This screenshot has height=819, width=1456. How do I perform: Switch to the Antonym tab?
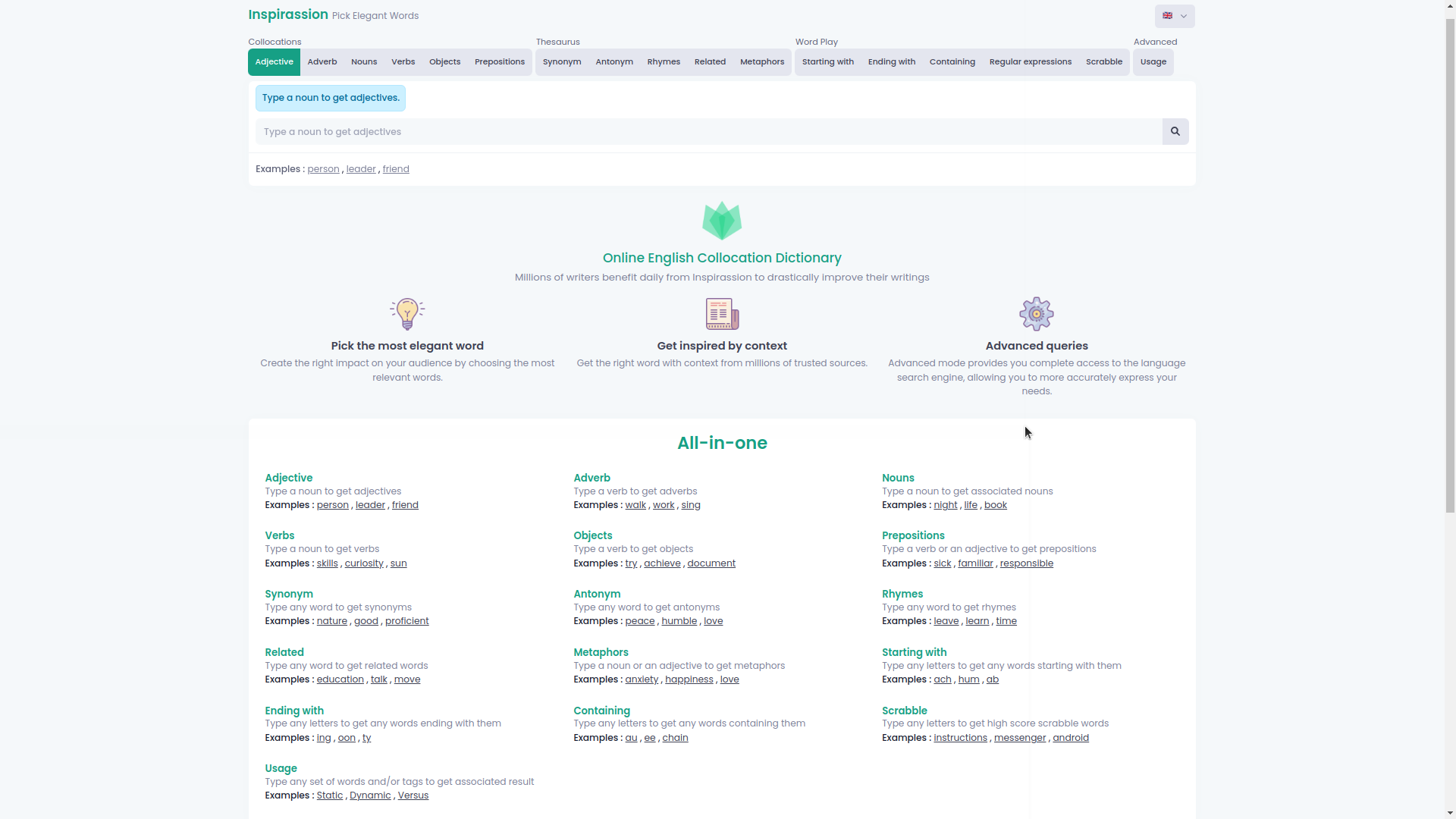614,62
